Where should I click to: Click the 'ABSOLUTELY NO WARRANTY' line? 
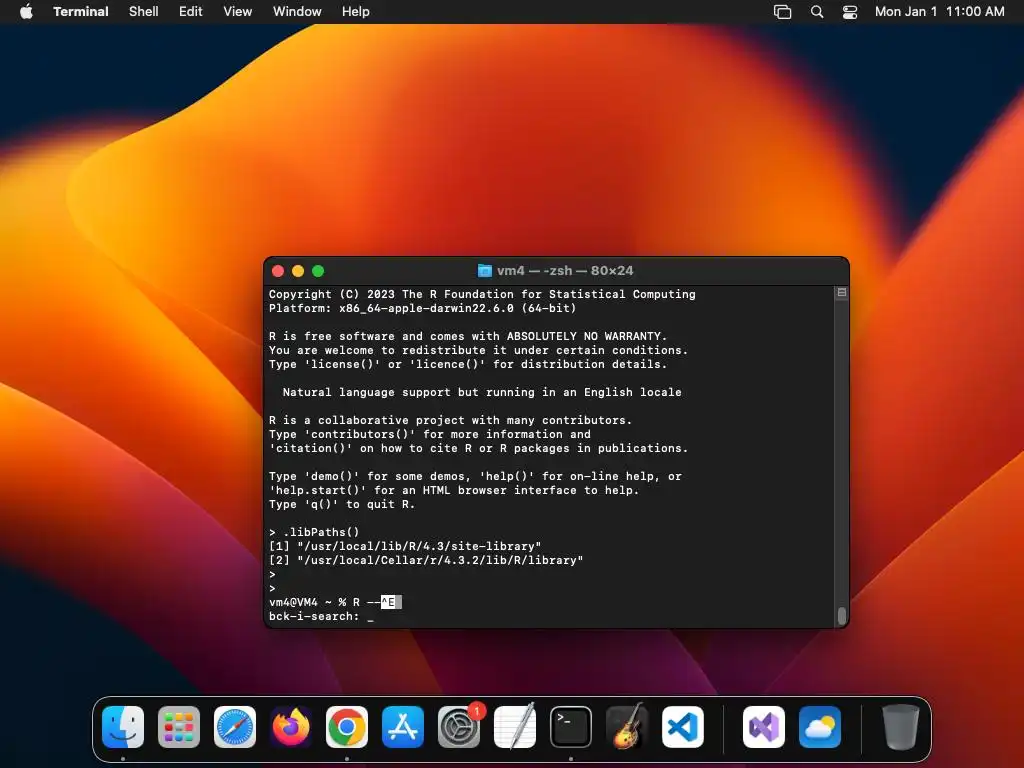tap(468, 336)
